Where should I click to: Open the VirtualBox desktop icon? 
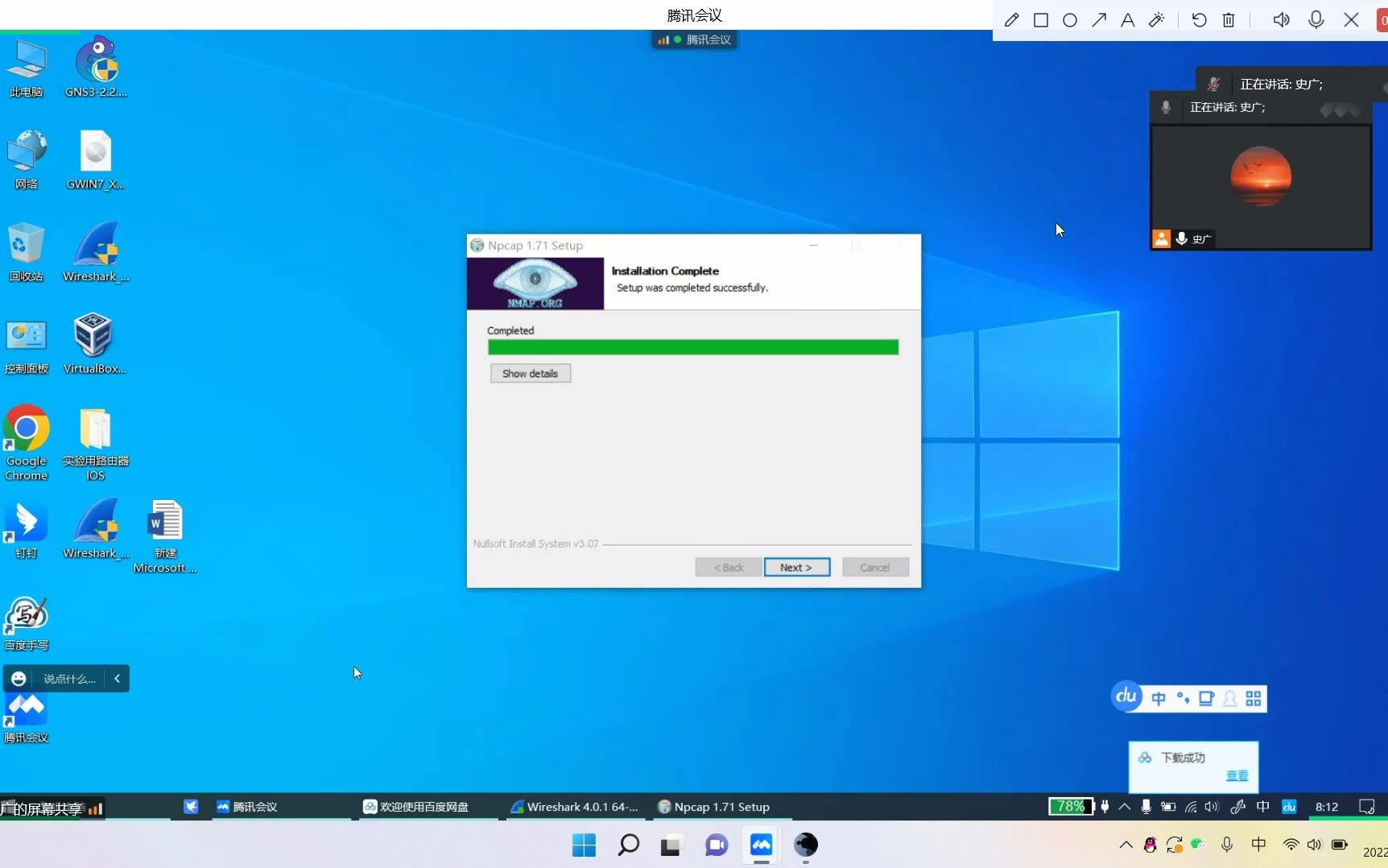(x=96, y=344)
